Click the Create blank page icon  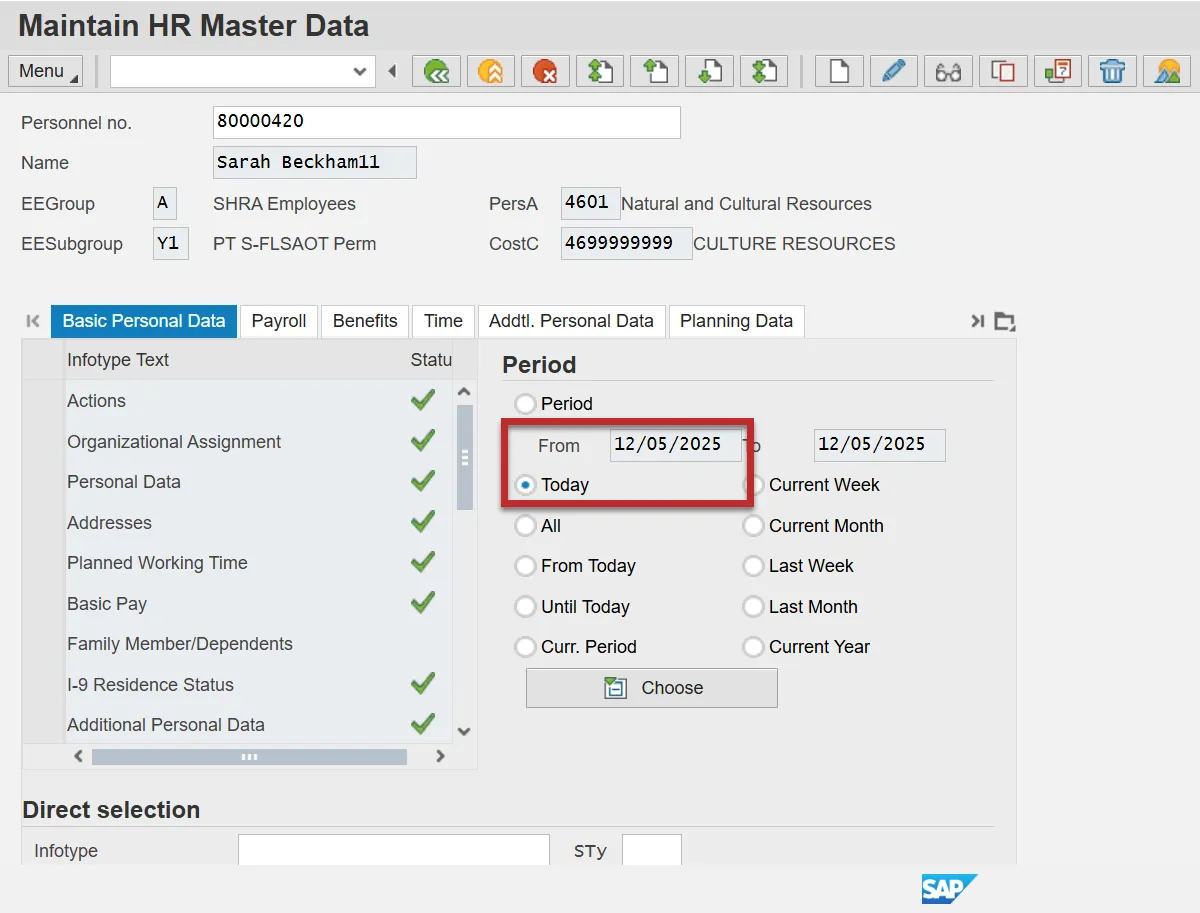pos(839,71)
